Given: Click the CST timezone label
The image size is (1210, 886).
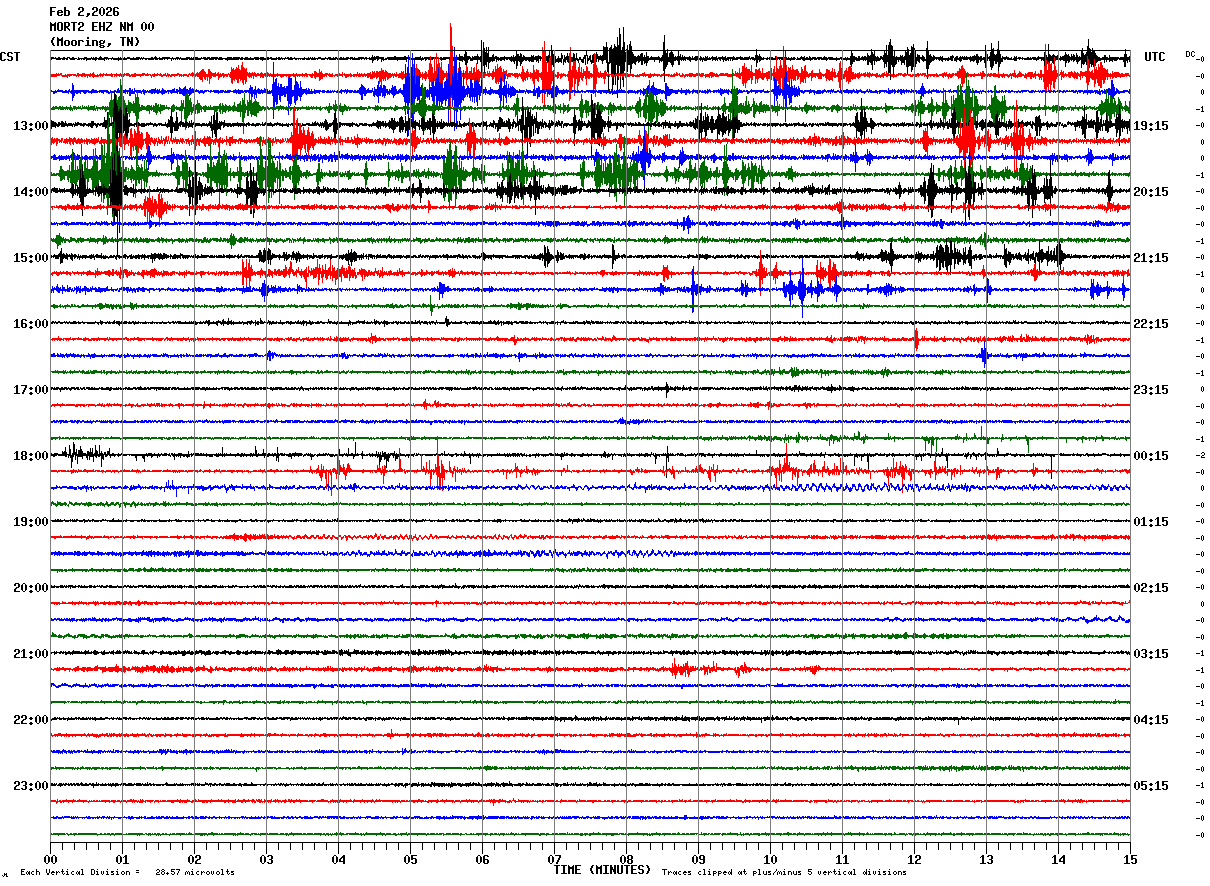Looking at the screenshot, I should coord(10,57).
